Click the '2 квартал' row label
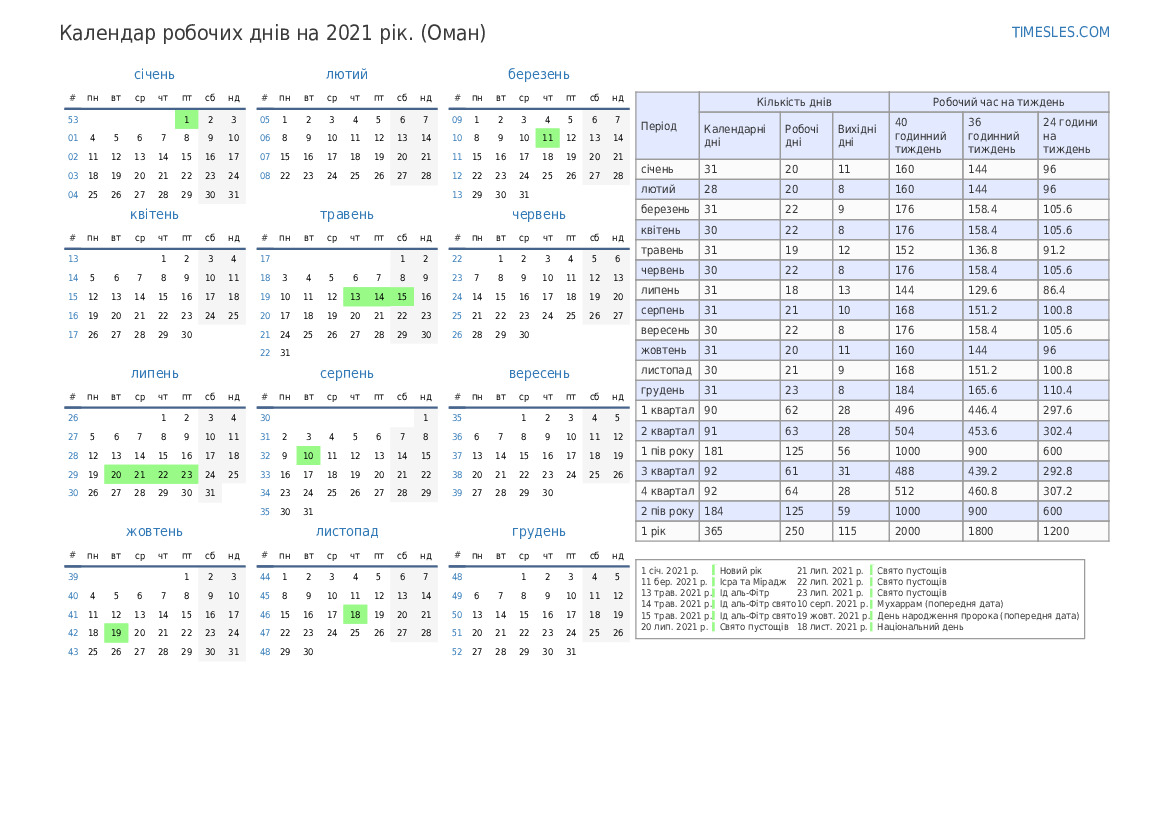 [x=667, y=431]
